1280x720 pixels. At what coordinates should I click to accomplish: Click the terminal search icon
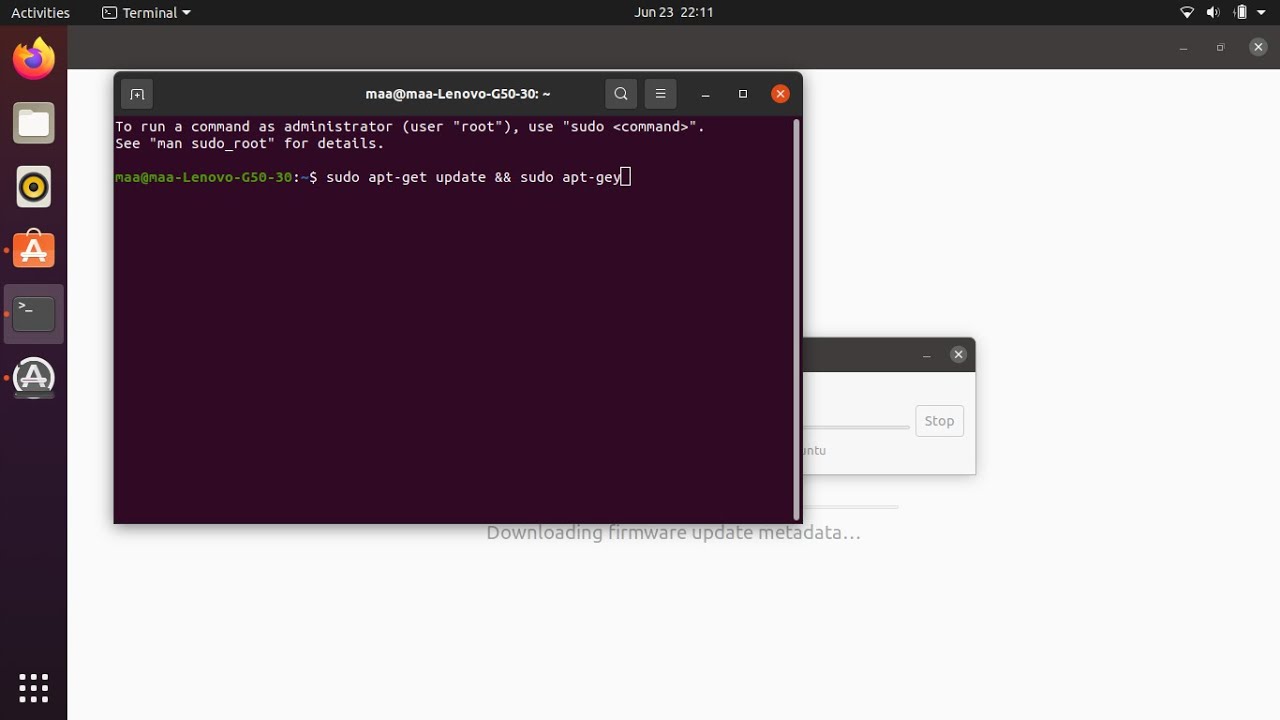(x=621, y=94)
